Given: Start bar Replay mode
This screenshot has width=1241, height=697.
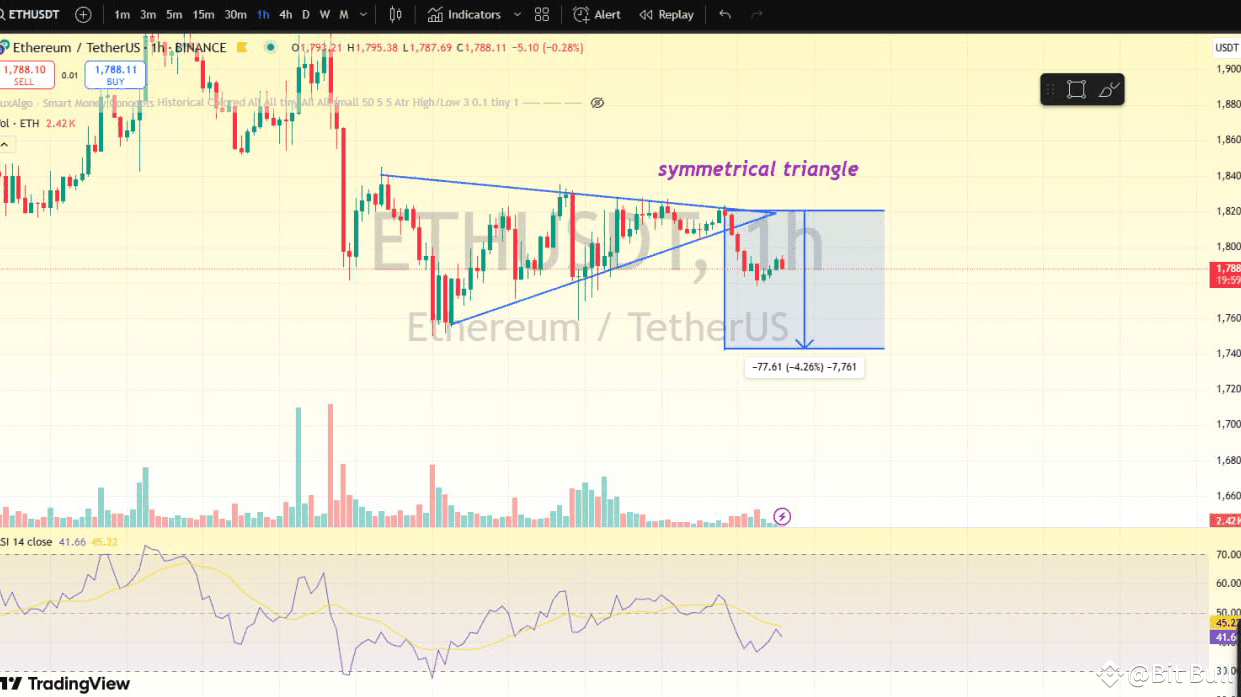Looking at the screenshot, I should pyautogui.click(x=665, y=14).
